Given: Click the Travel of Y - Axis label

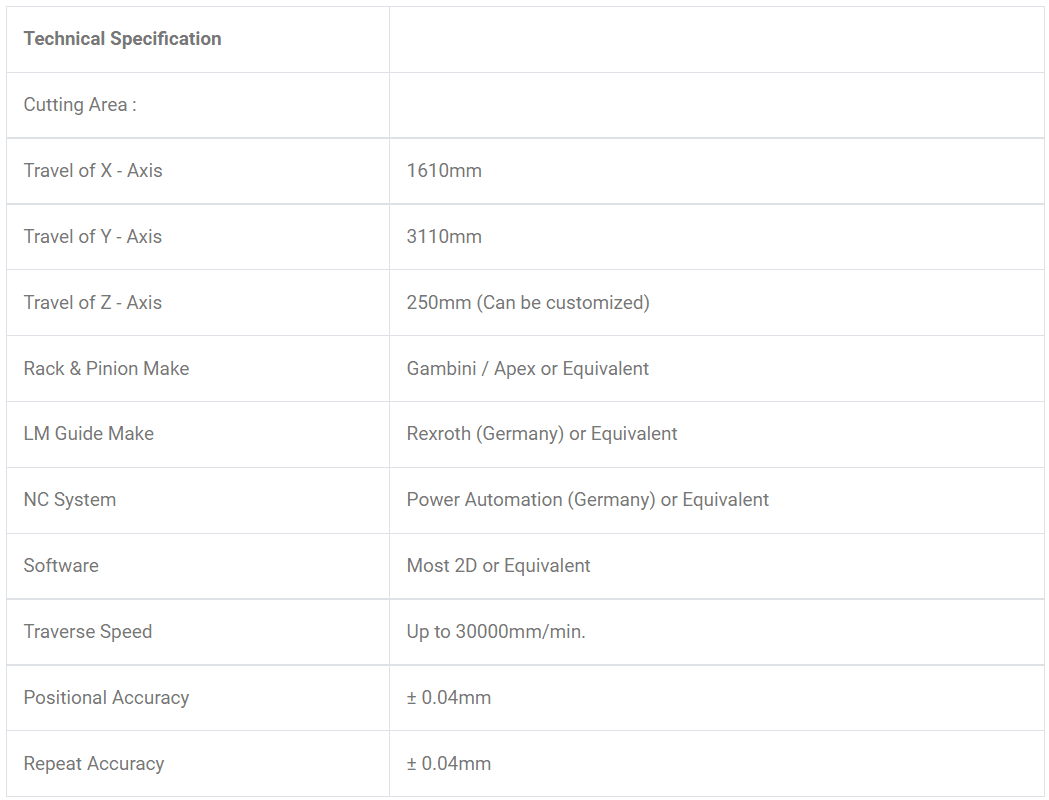Looking at the screenshot, I should (93, 237).
